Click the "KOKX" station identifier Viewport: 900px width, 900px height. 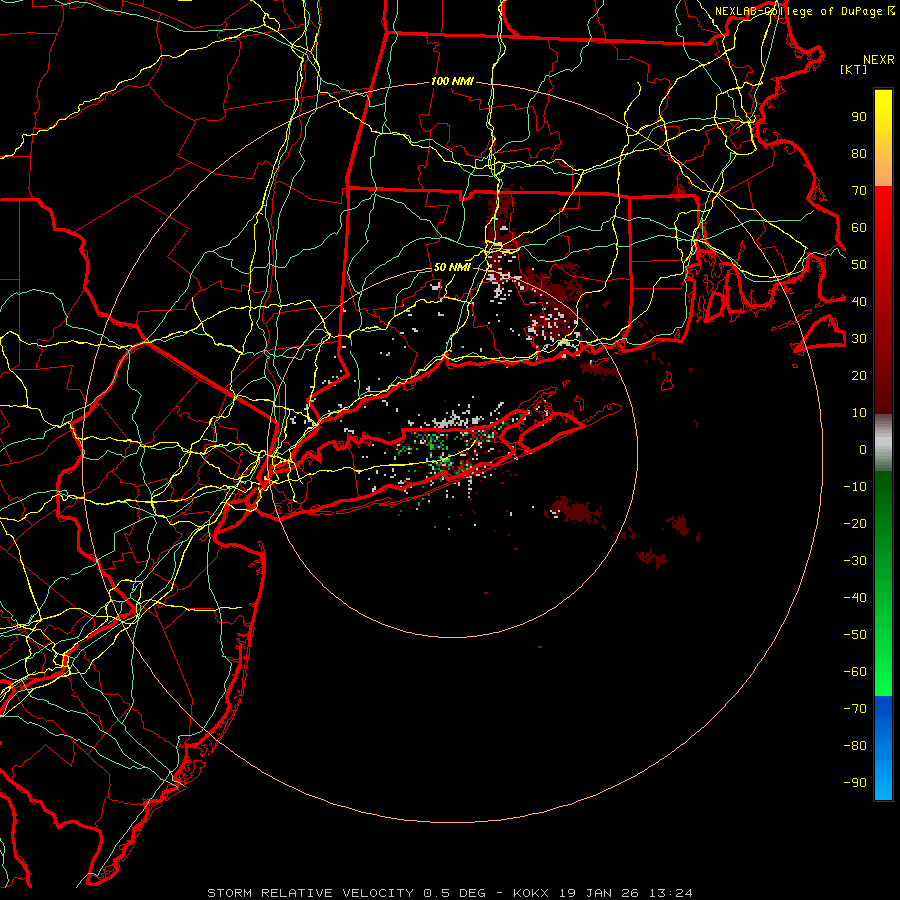pyautogui.click(x=531, y=893)
